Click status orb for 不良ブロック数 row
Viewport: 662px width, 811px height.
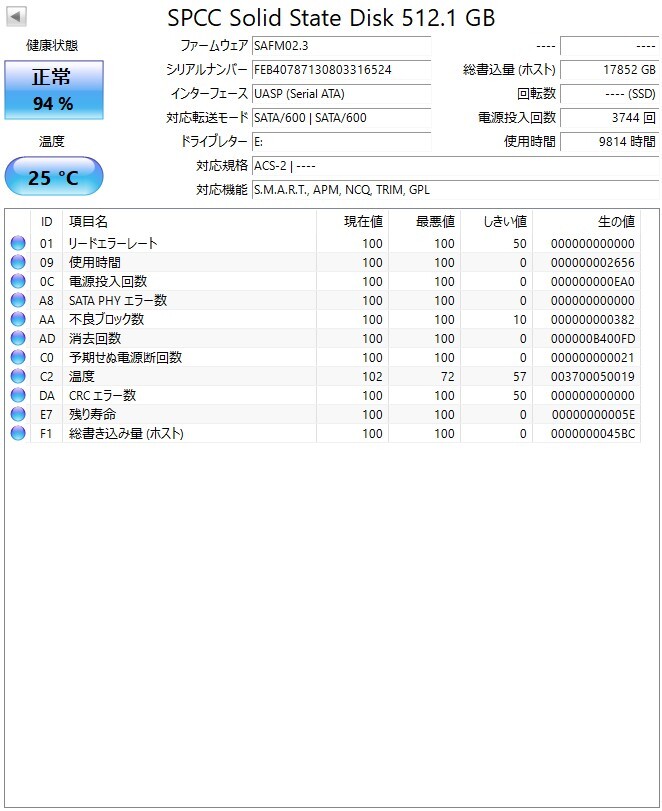pyautogui.click(x=18, y=319)
